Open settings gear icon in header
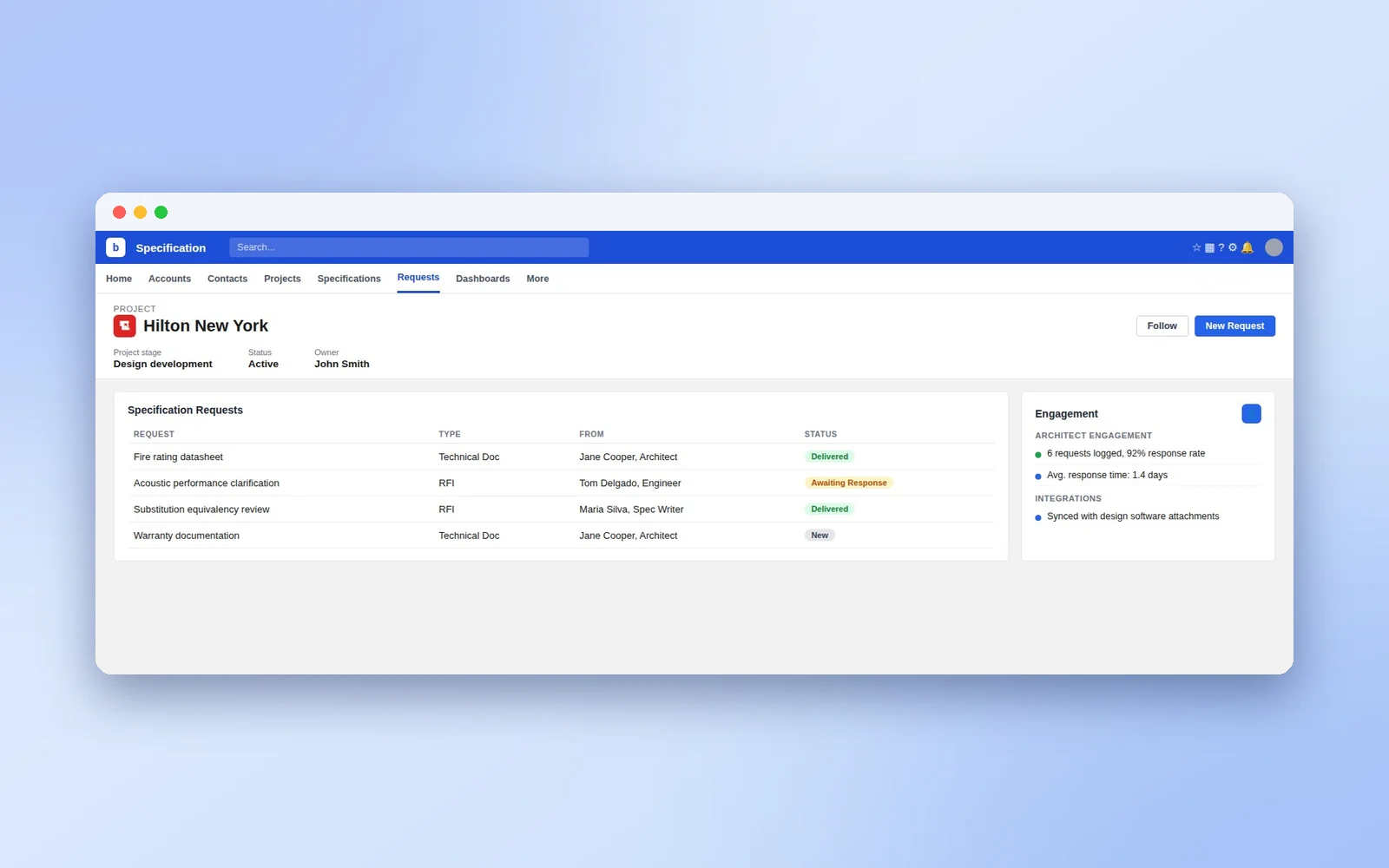Viewport: 1389px width, 868px height. 1233,247
